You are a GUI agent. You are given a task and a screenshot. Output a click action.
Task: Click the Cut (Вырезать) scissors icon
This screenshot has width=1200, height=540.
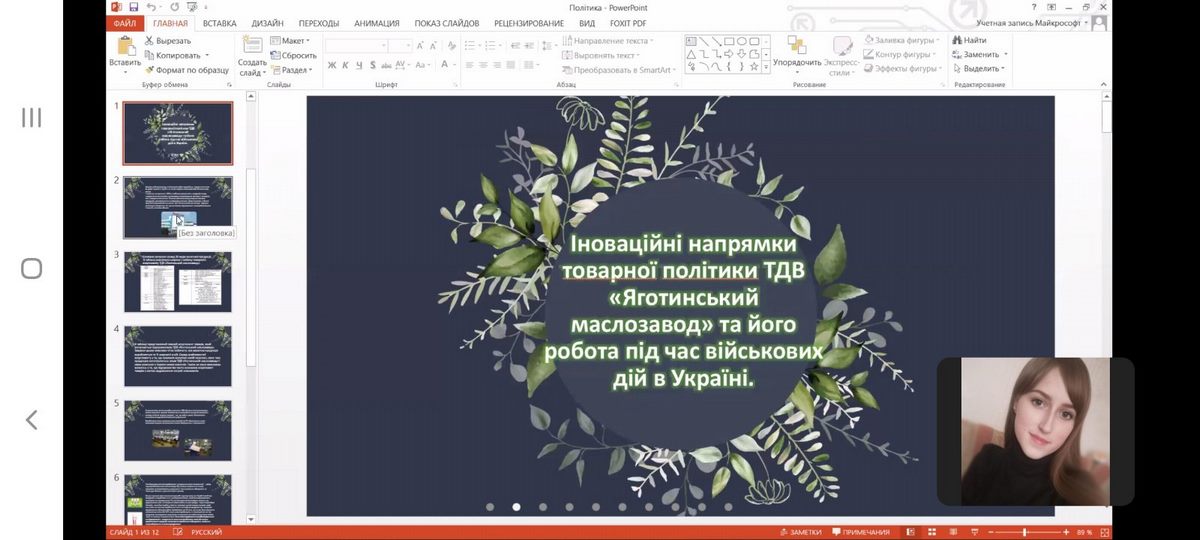150,41
